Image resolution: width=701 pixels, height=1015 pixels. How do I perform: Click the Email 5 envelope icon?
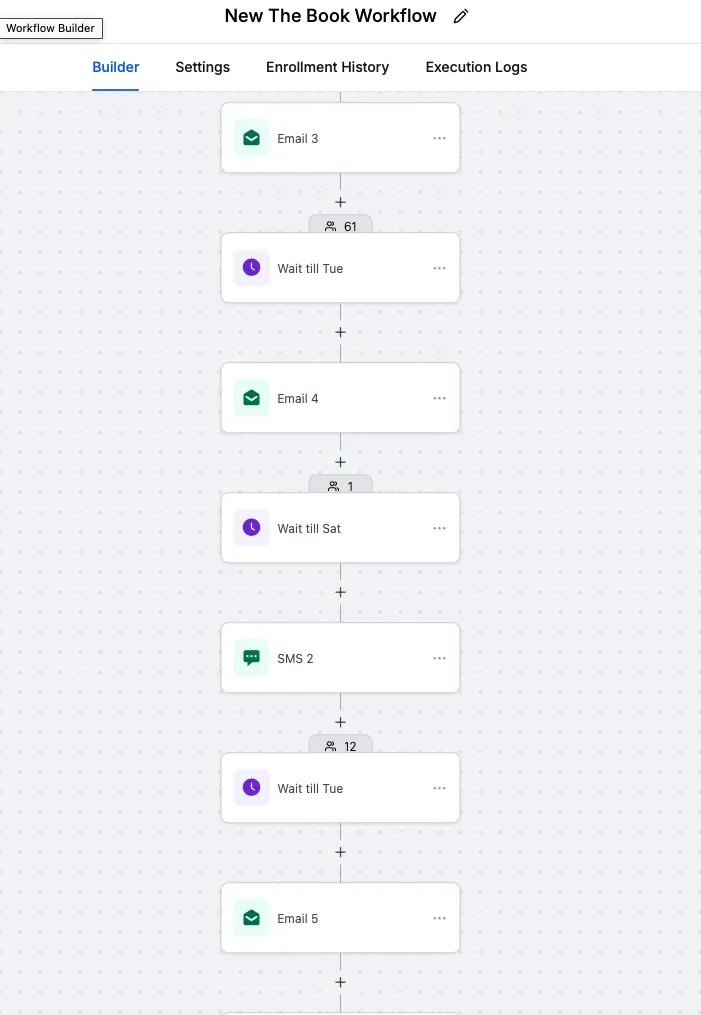[x=251, y=918]
